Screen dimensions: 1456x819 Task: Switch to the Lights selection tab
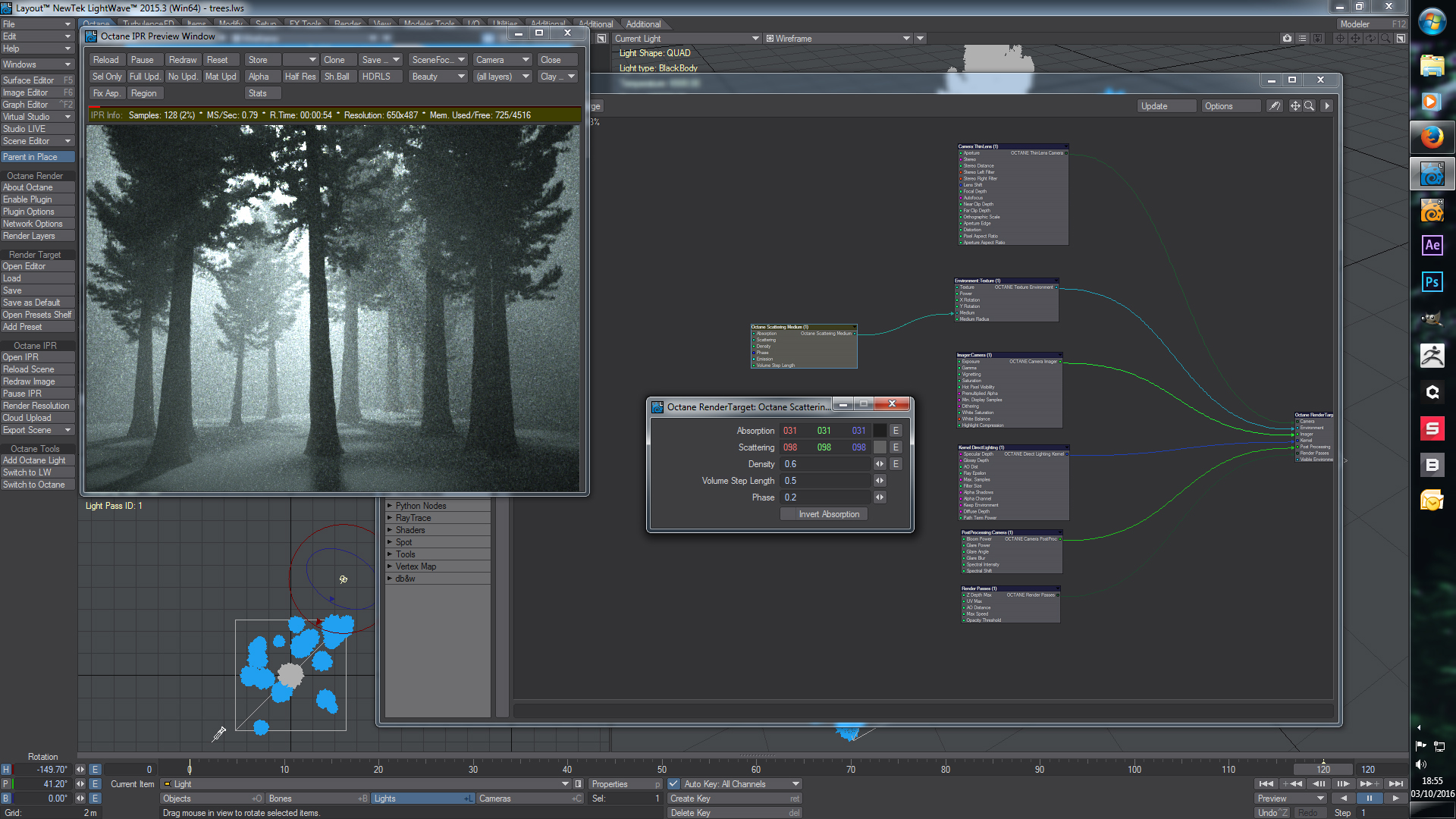pyautogui.click(x=421, y=799)
